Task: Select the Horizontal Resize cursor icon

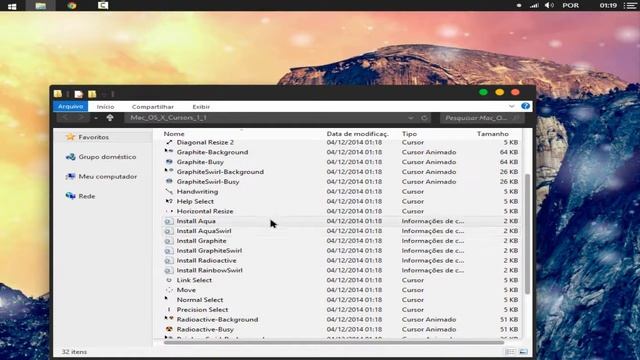Action: (x=169, y=211)
